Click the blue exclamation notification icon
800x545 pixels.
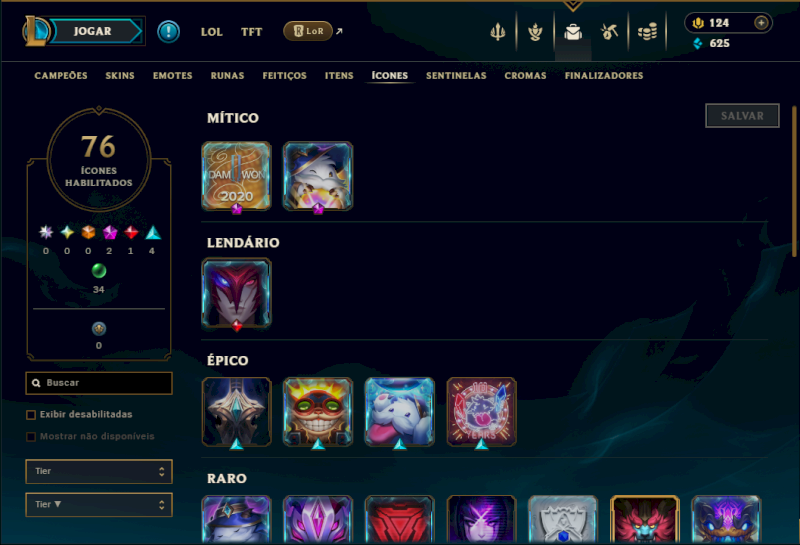pos(168,32)
